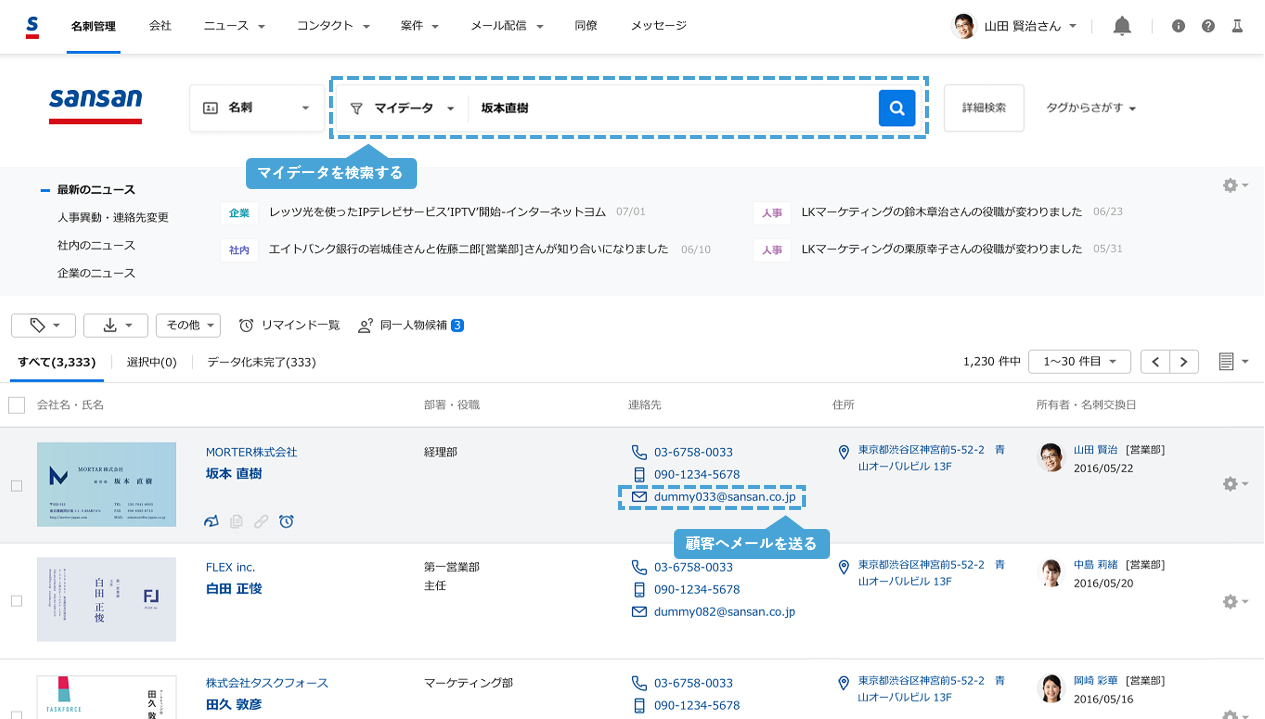Go to the 会社 page
1265x719 pixels.
[x=160, y=26]
